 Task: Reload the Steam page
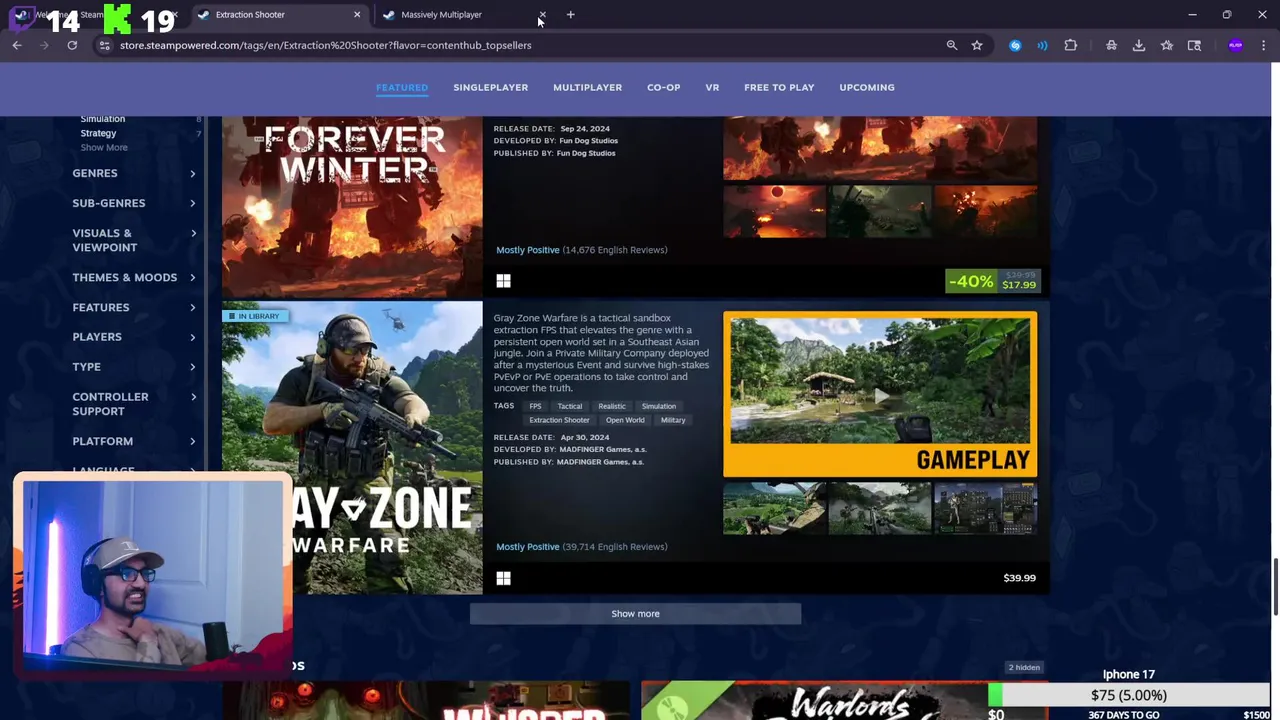72,45
